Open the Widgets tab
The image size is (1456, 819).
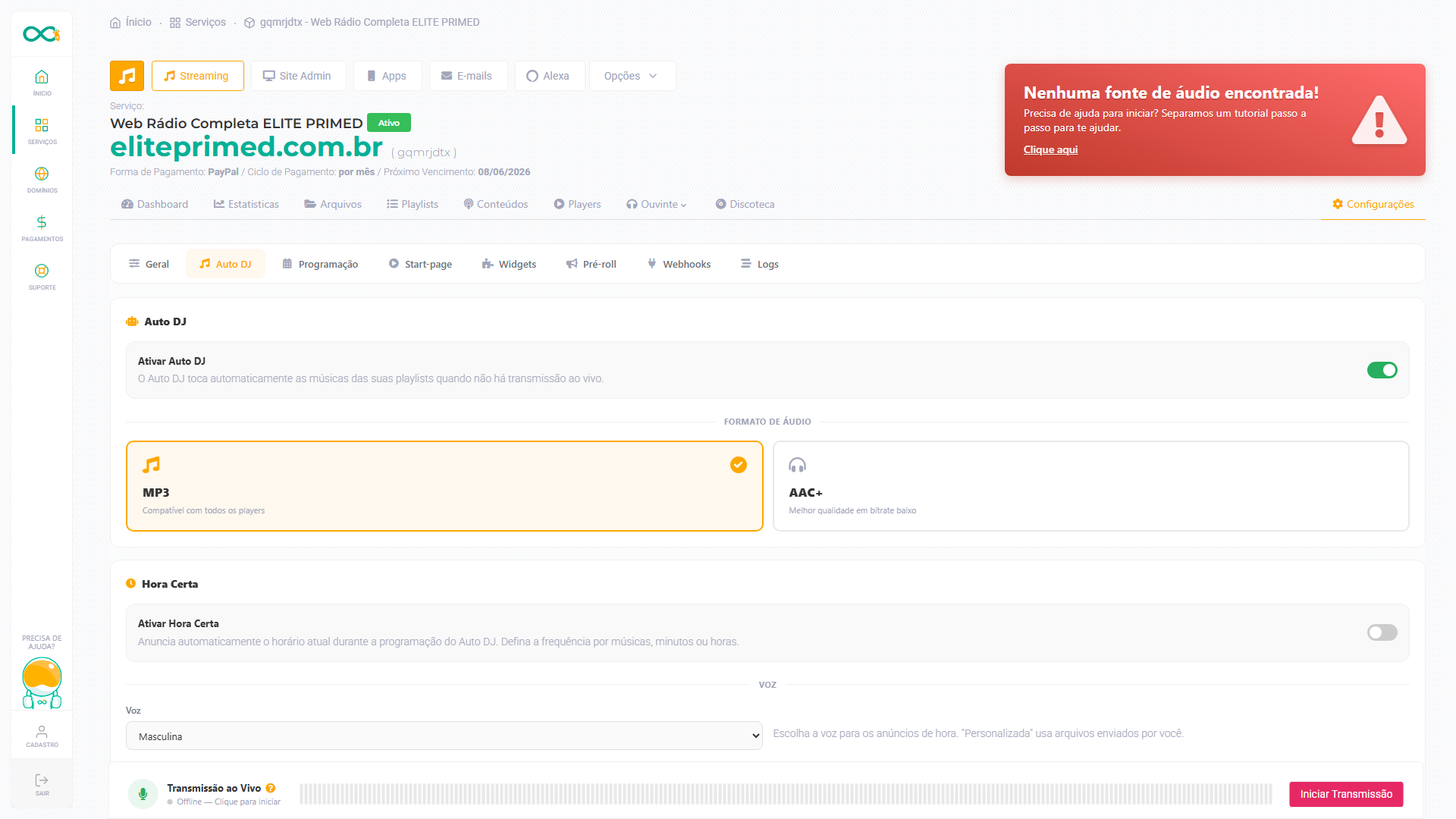tap(509, 264)
